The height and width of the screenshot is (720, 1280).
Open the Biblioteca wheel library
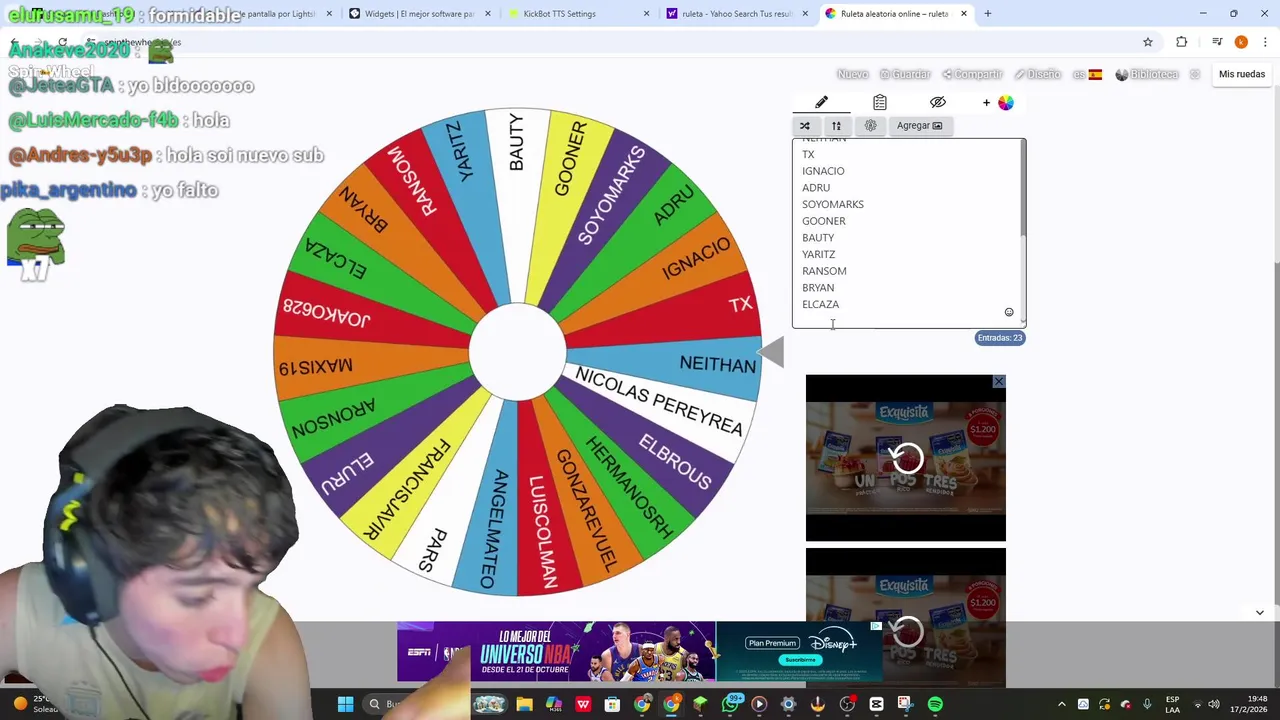pos(1147,74)
